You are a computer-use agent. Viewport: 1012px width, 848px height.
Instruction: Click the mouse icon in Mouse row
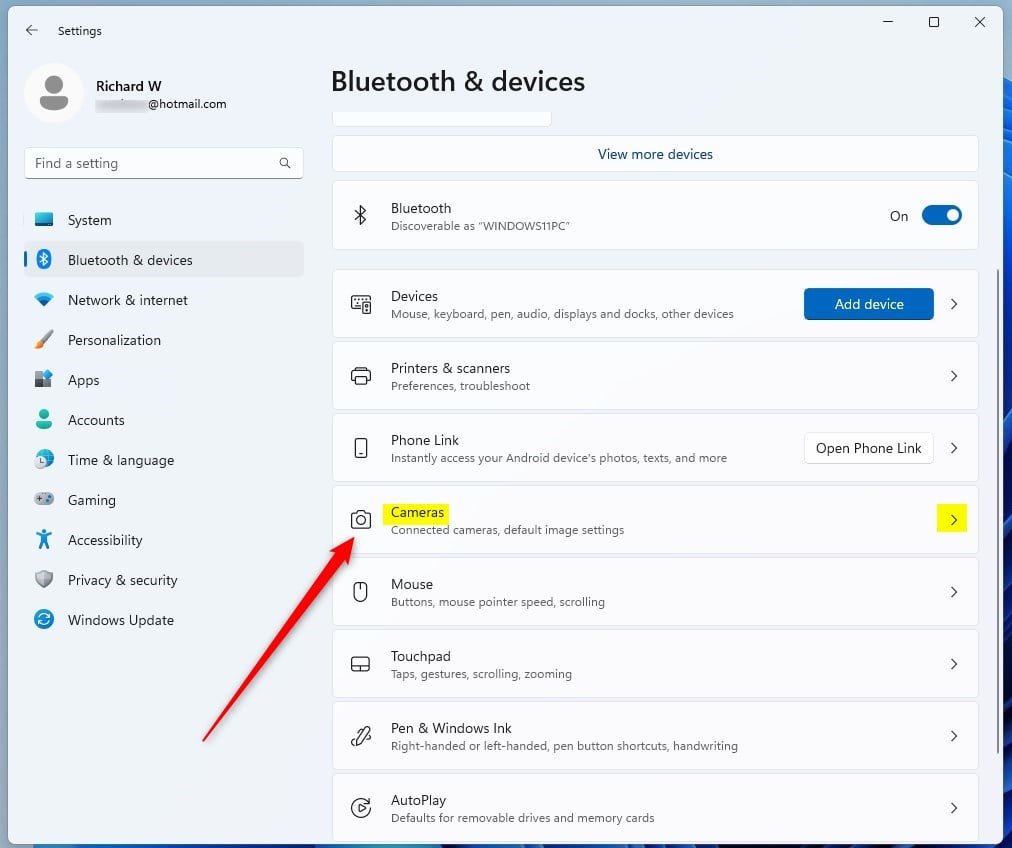pos(361,592)
